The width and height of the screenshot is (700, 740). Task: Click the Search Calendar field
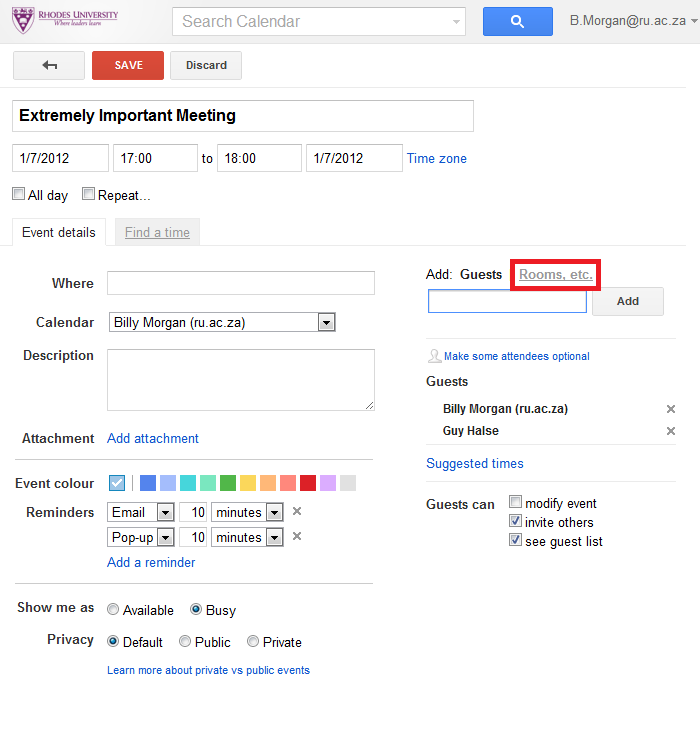click(319, 21)
